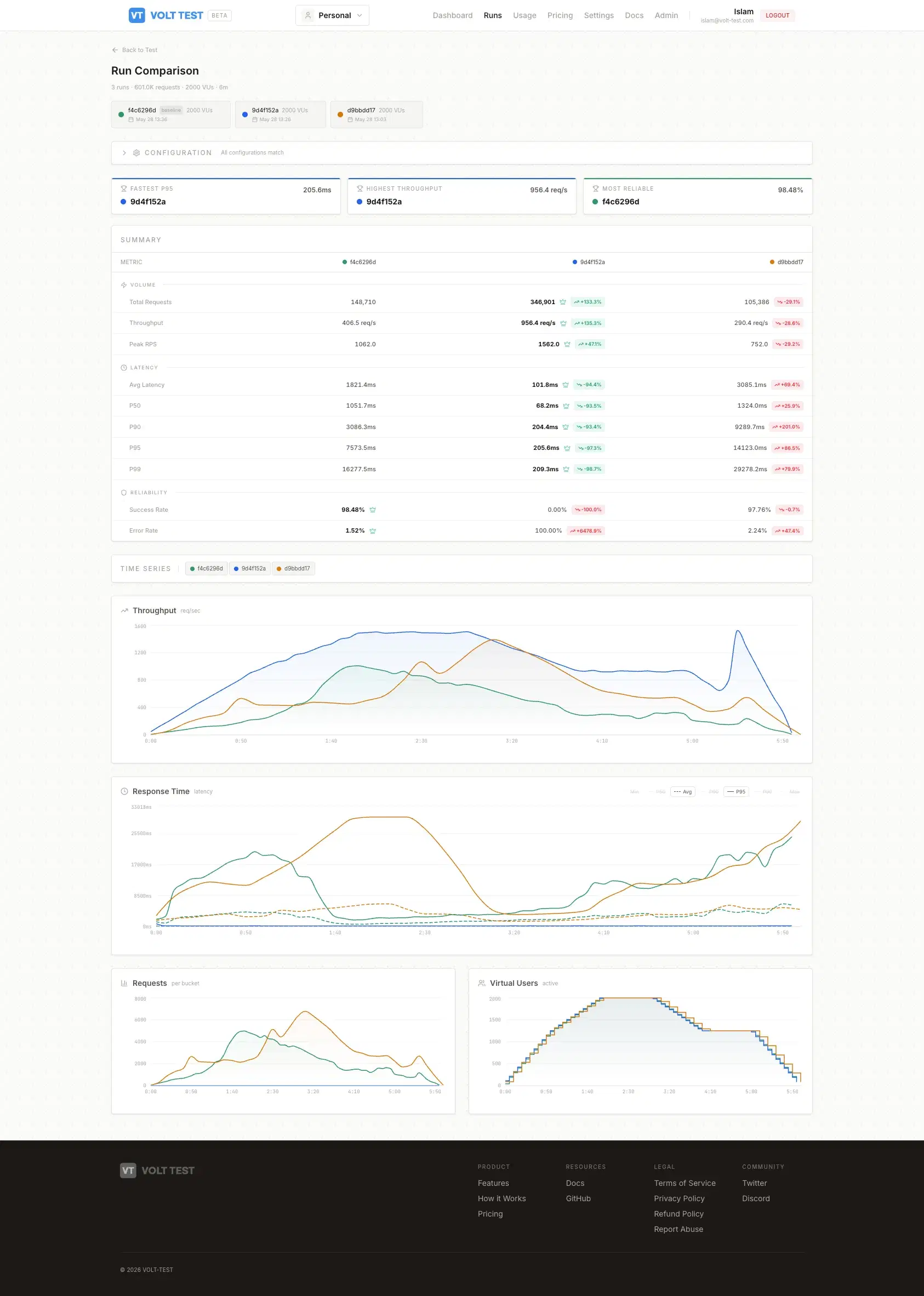Click calendar icon on d9bbdd17 run card
The image size is (924, 1296).
click(x=351, y=120)
